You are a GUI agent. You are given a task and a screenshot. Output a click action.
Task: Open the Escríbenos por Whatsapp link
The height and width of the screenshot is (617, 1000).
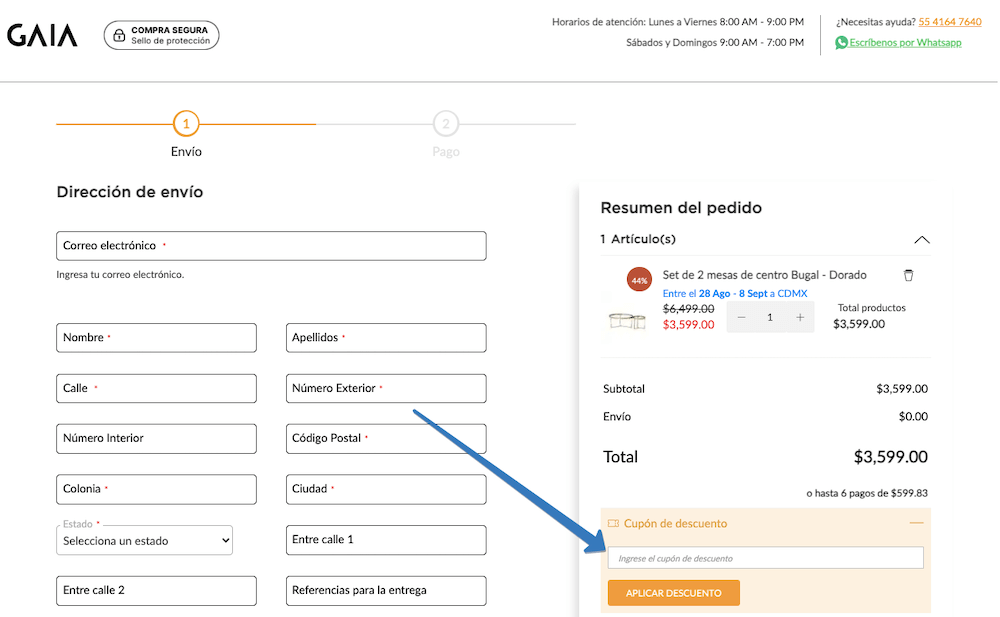point(905,43)
